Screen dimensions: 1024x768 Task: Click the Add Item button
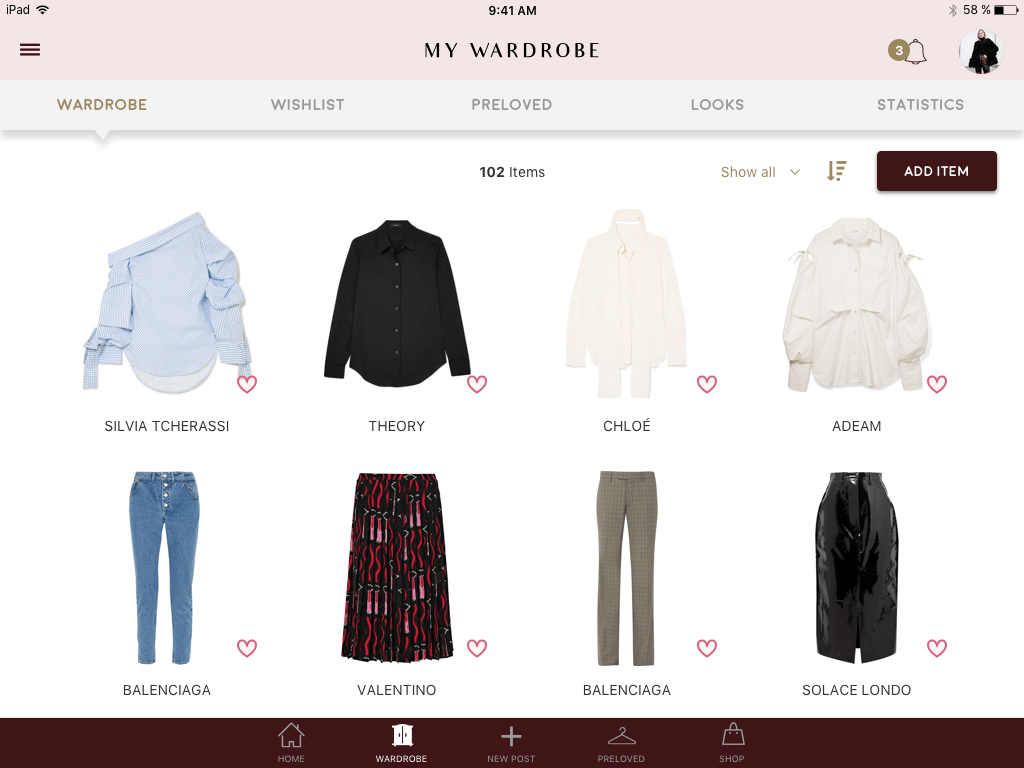tap(936, 171)
